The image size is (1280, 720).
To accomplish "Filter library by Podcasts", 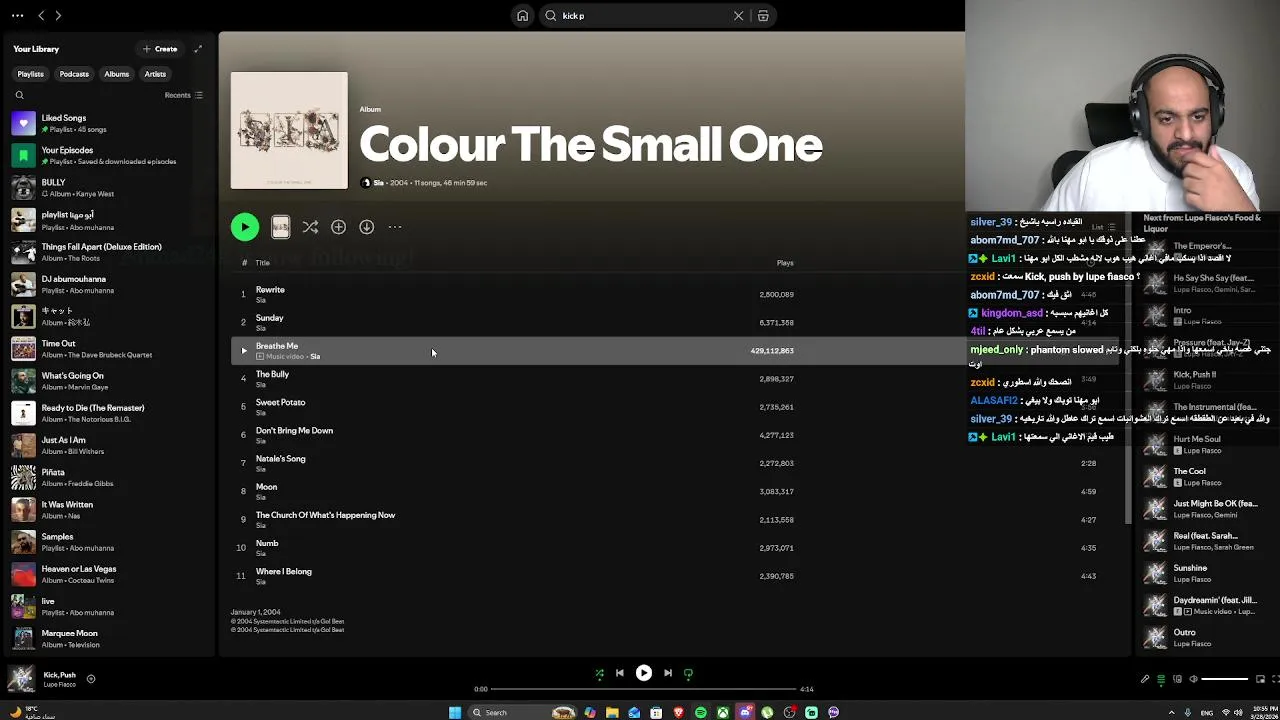I will tap(74, 74).
